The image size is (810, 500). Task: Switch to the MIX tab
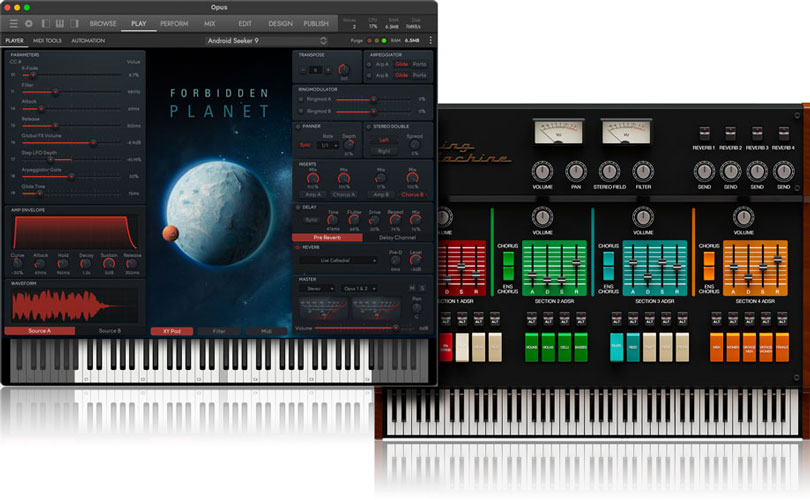[x=209, y=24]
